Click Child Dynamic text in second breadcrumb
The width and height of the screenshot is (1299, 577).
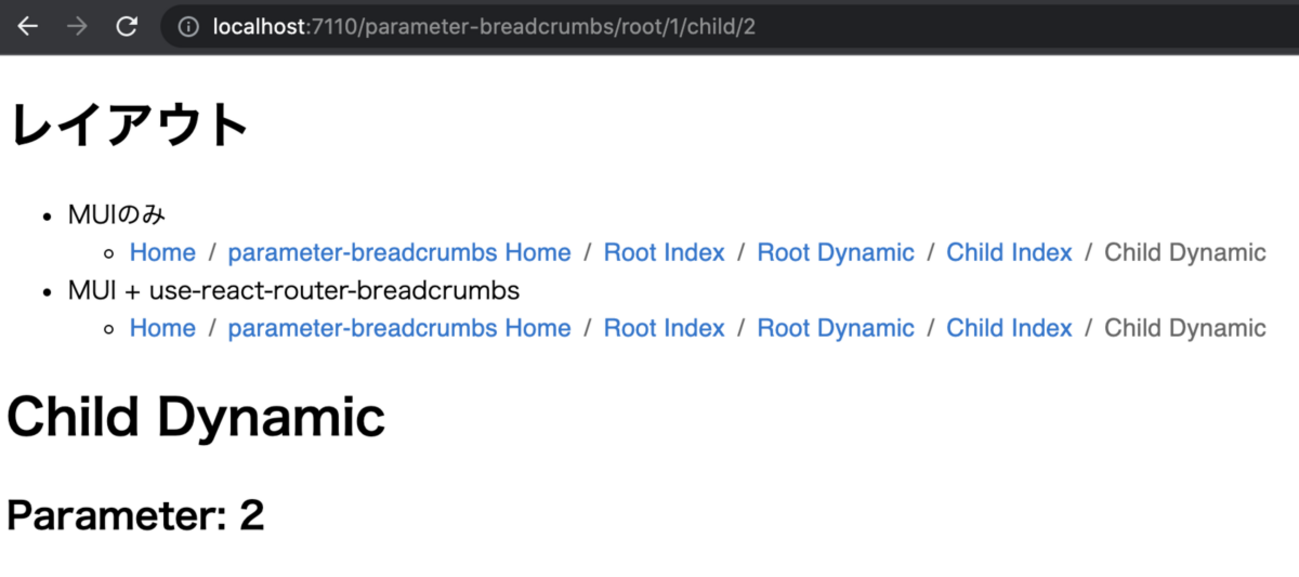[x=1184, y=328]
